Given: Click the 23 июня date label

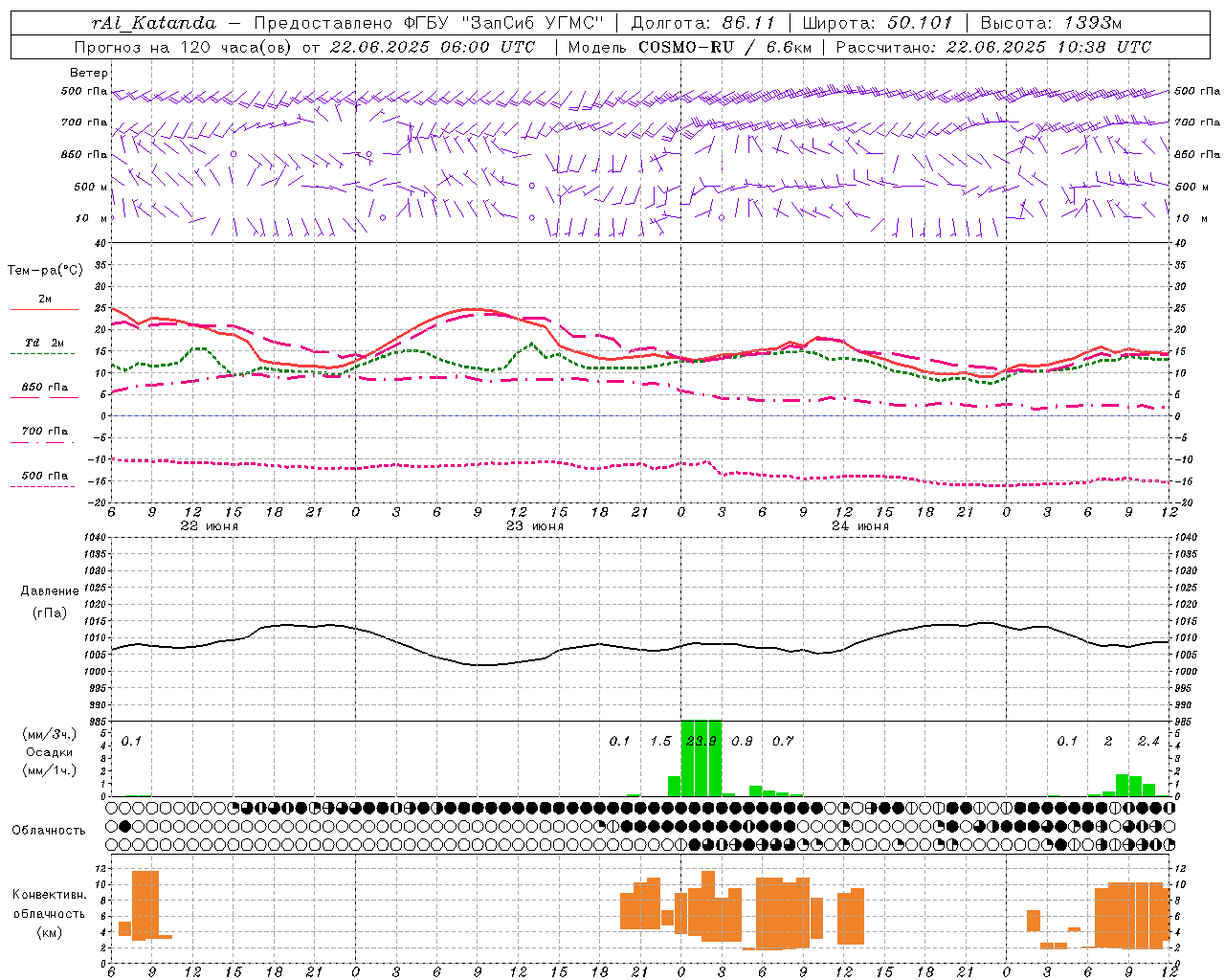Looking at the screenshot, I should click(x=535, y=526).
